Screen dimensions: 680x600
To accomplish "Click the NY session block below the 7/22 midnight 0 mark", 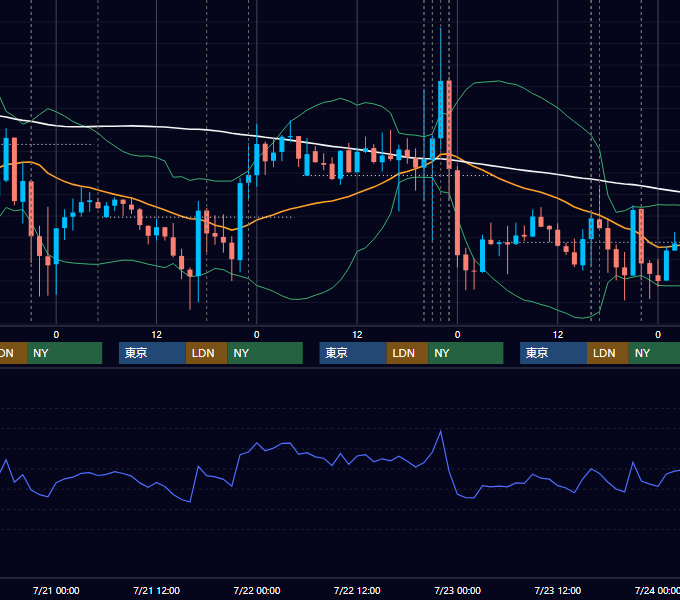I will coord(265,353).
